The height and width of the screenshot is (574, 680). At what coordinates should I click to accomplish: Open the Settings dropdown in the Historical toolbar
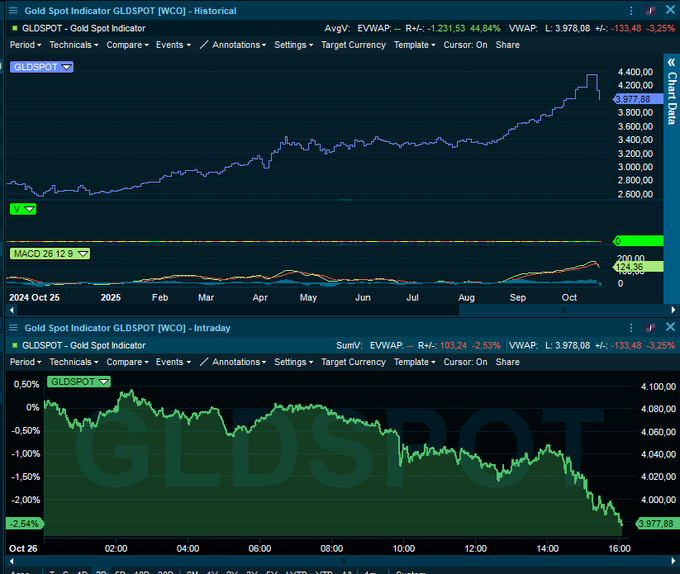[294, 45]
